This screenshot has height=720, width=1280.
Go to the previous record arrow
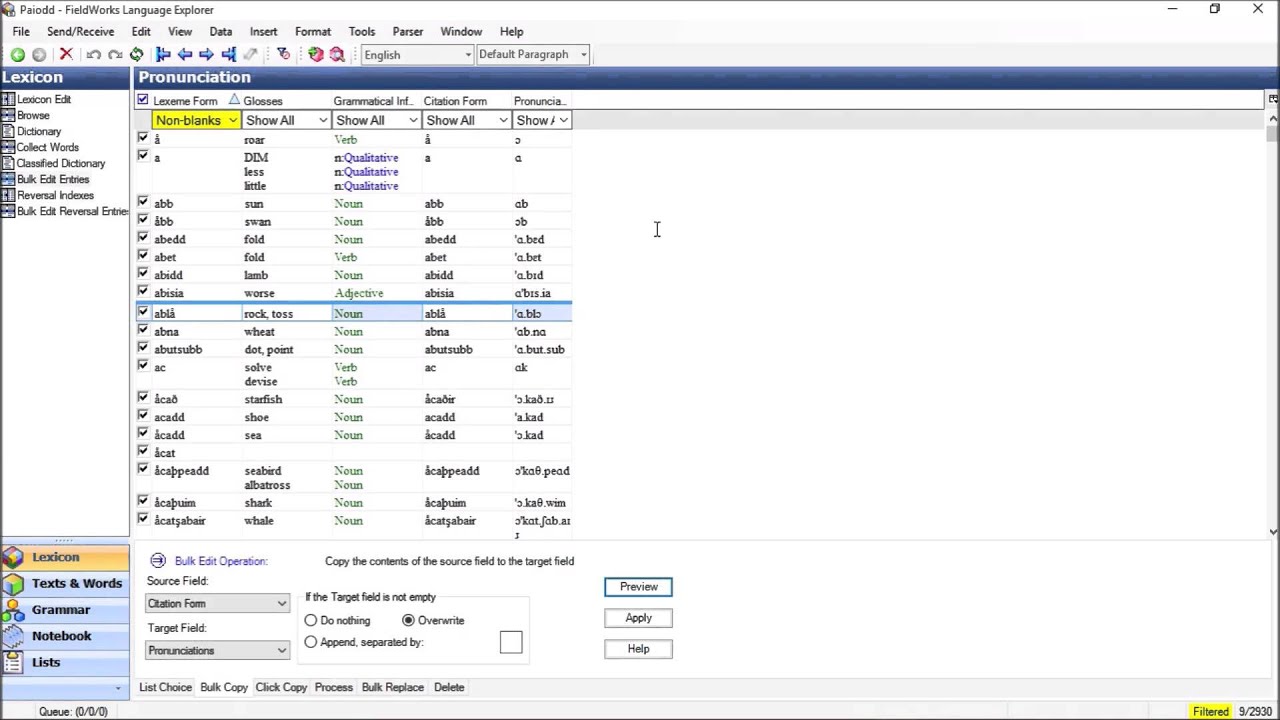[185, 55]
